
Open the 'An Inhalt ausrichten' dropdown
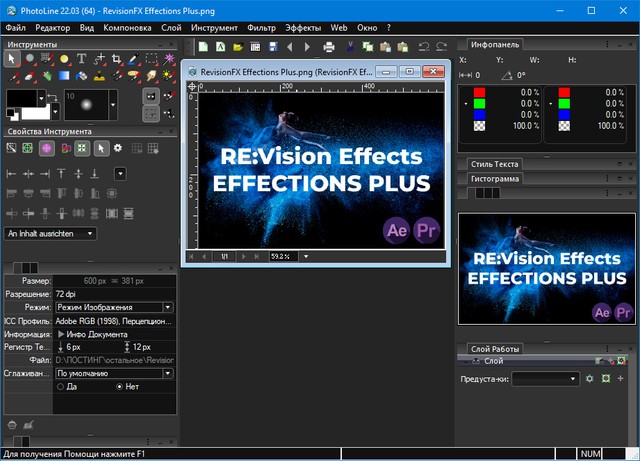51,233
